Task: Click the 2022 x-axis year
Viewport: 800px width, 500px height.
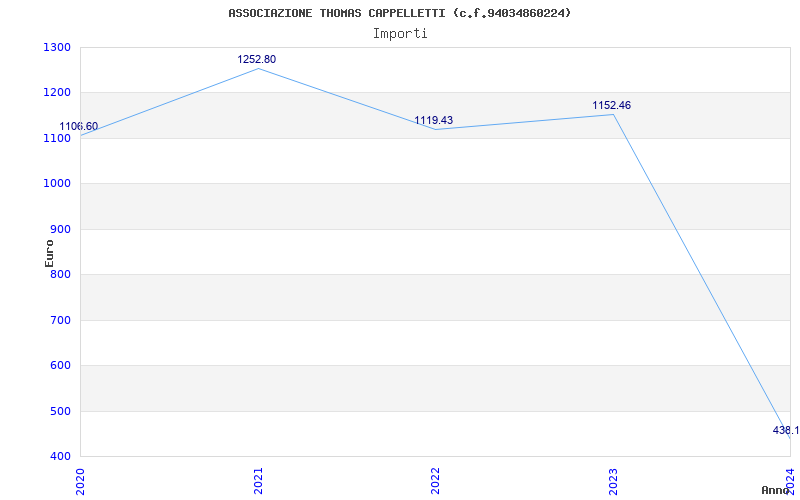Action: (x=435, y=481)
